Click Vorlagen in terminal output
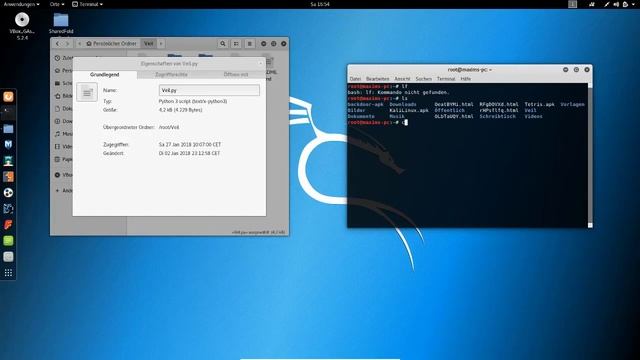The width and height of the screenshot is (640, 360). (x=572, y=104)
